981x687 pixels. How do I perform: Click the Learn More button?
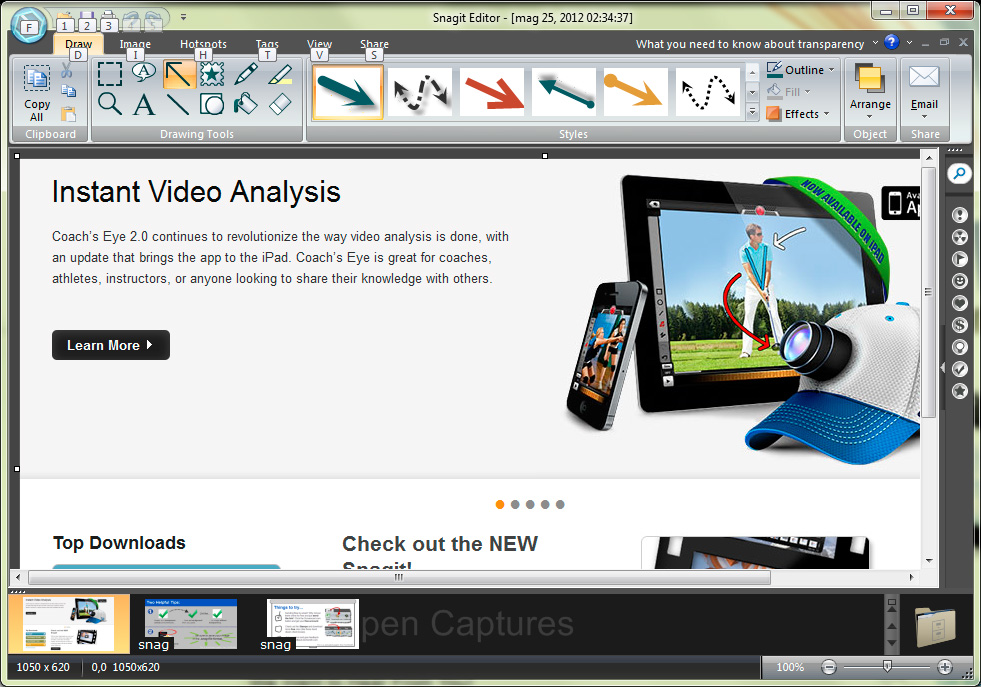[110, 345]
